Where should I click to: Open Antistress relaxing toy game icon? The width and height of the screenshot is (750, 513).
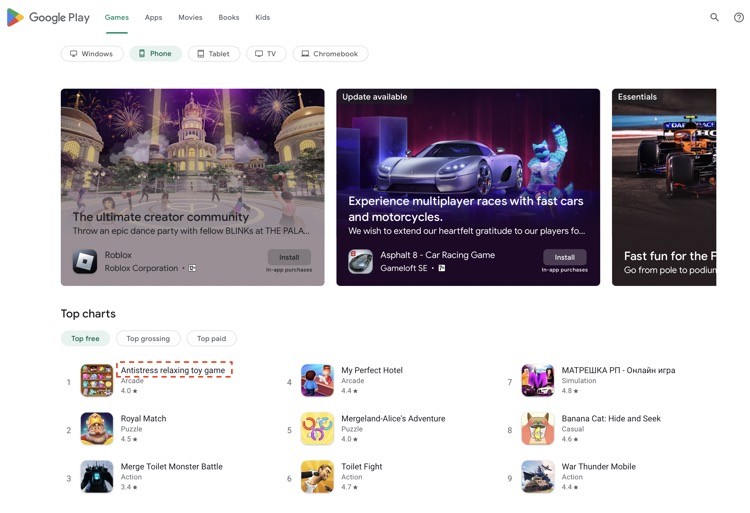97,380
